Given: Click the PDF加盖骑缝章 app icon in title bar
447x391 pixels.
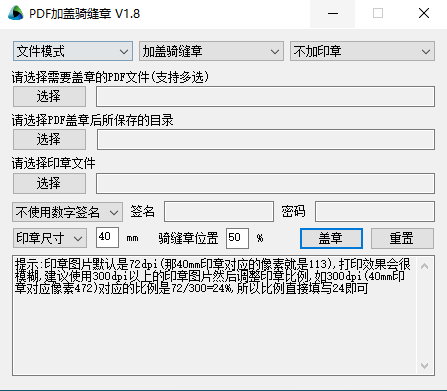Looking at the screenshot, I should click(16, 14).
